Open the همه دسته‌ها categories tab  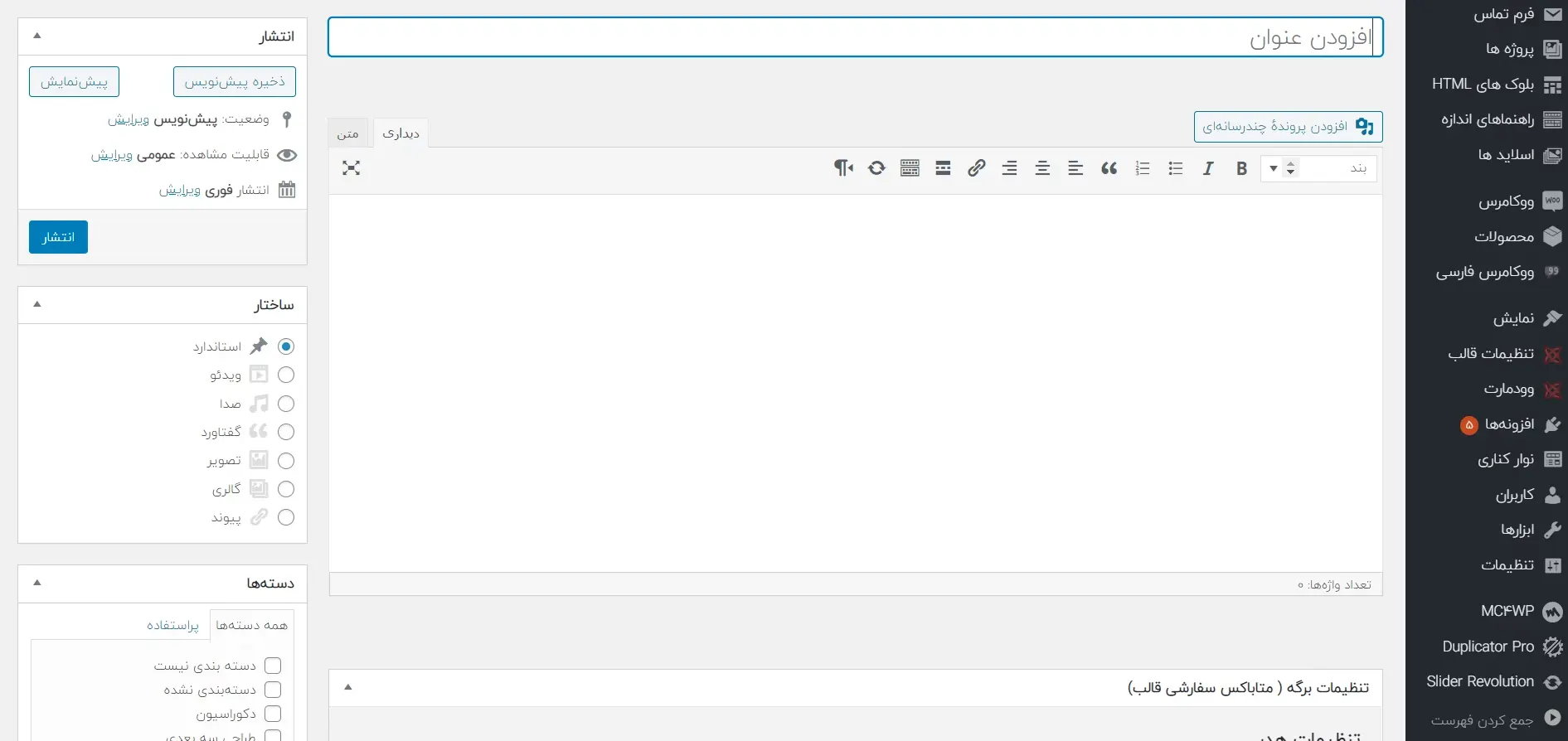(252, 625)
